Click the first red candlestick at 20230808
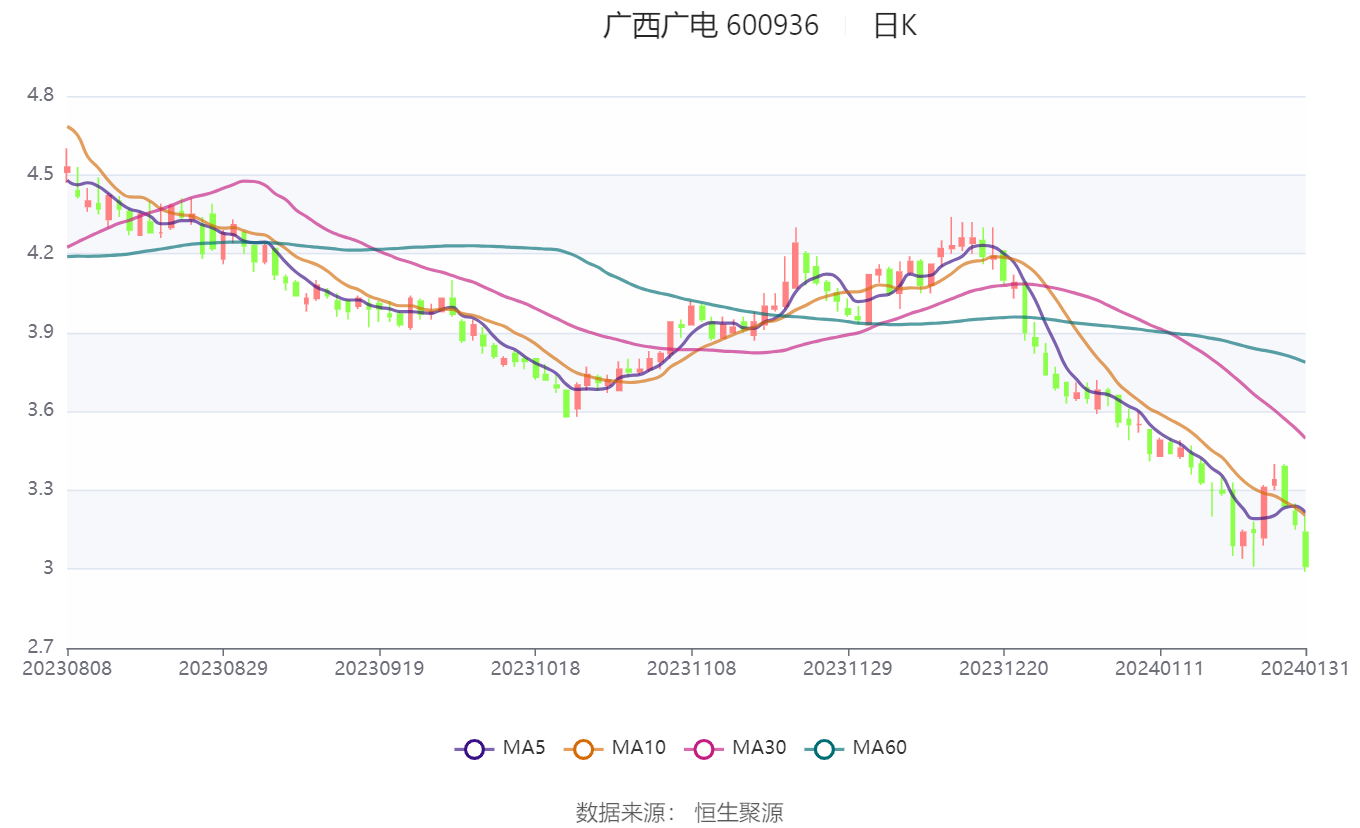This screenshot has width=1360, height=828. click(67, 168)
